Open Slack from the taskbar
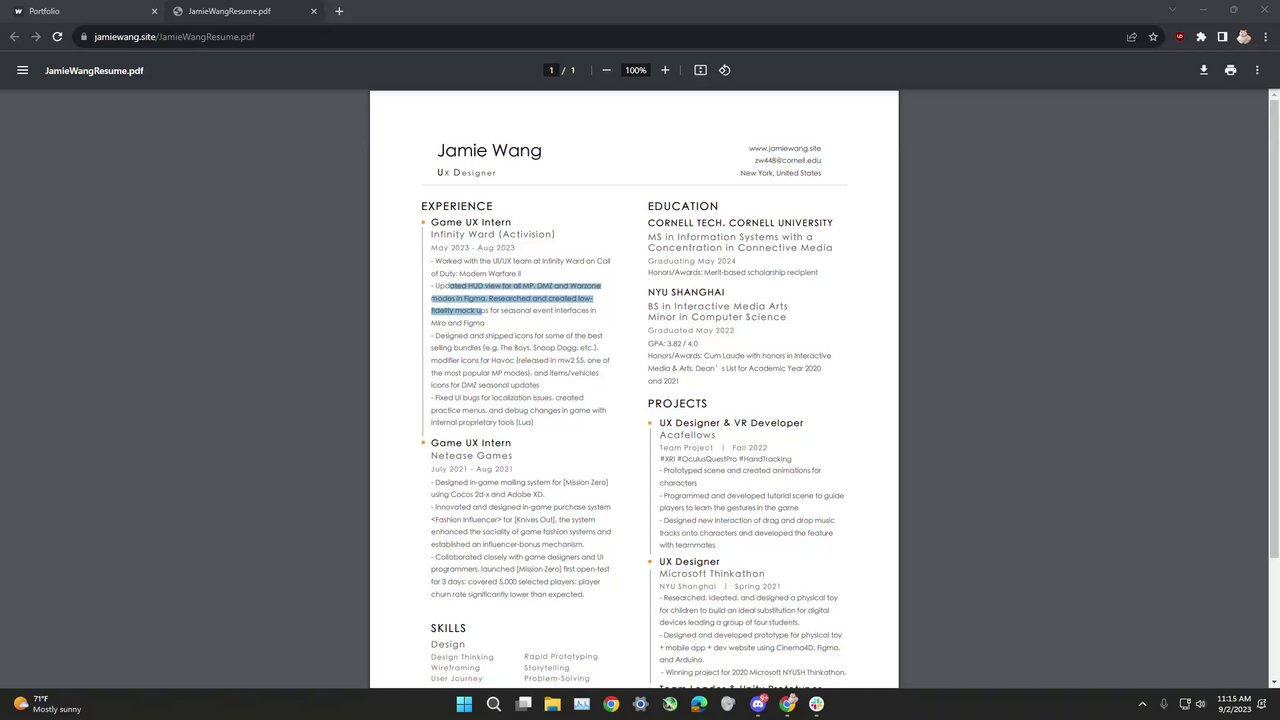Viewport: 1280px width, 720px height. point(817,704)
